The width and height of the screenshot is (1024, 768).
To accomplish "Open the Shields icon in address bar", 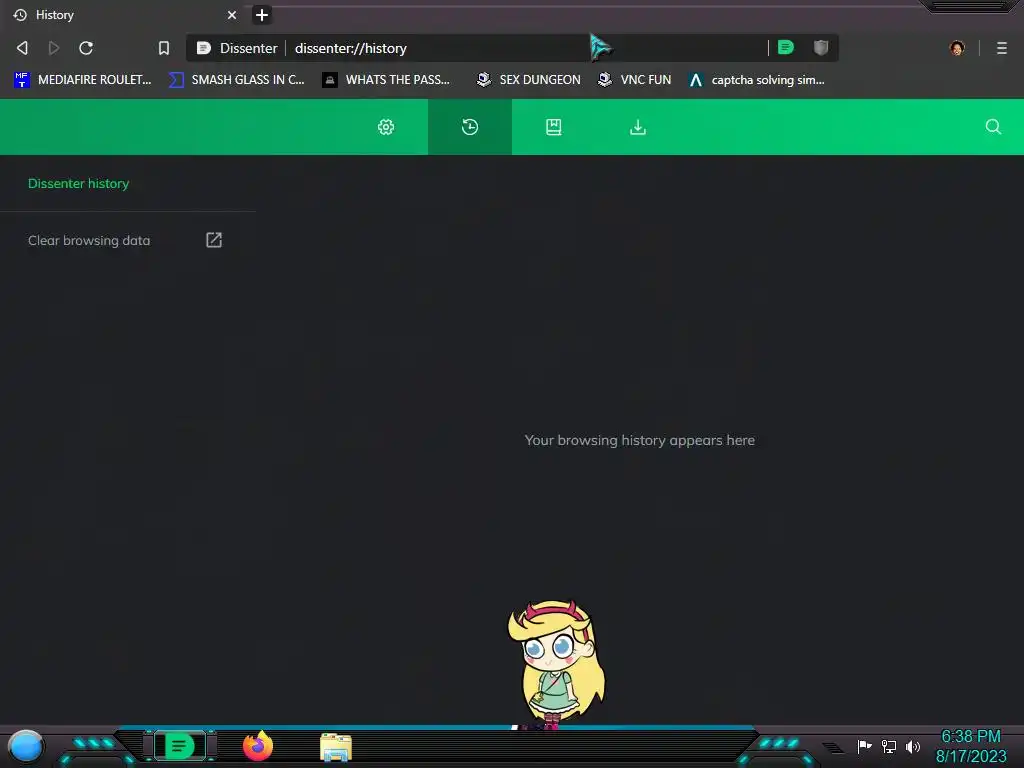I will tap(821, 47).
